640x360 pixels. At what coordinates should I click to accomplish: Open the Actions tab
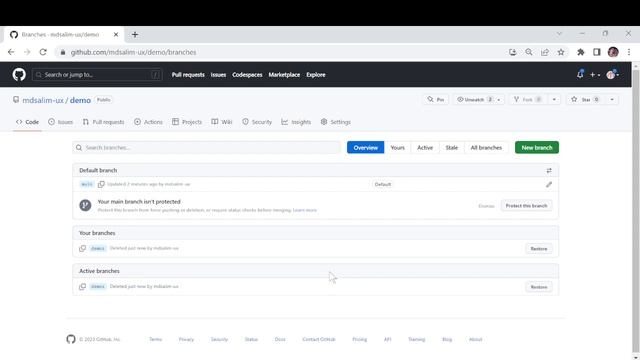[148, 122]
